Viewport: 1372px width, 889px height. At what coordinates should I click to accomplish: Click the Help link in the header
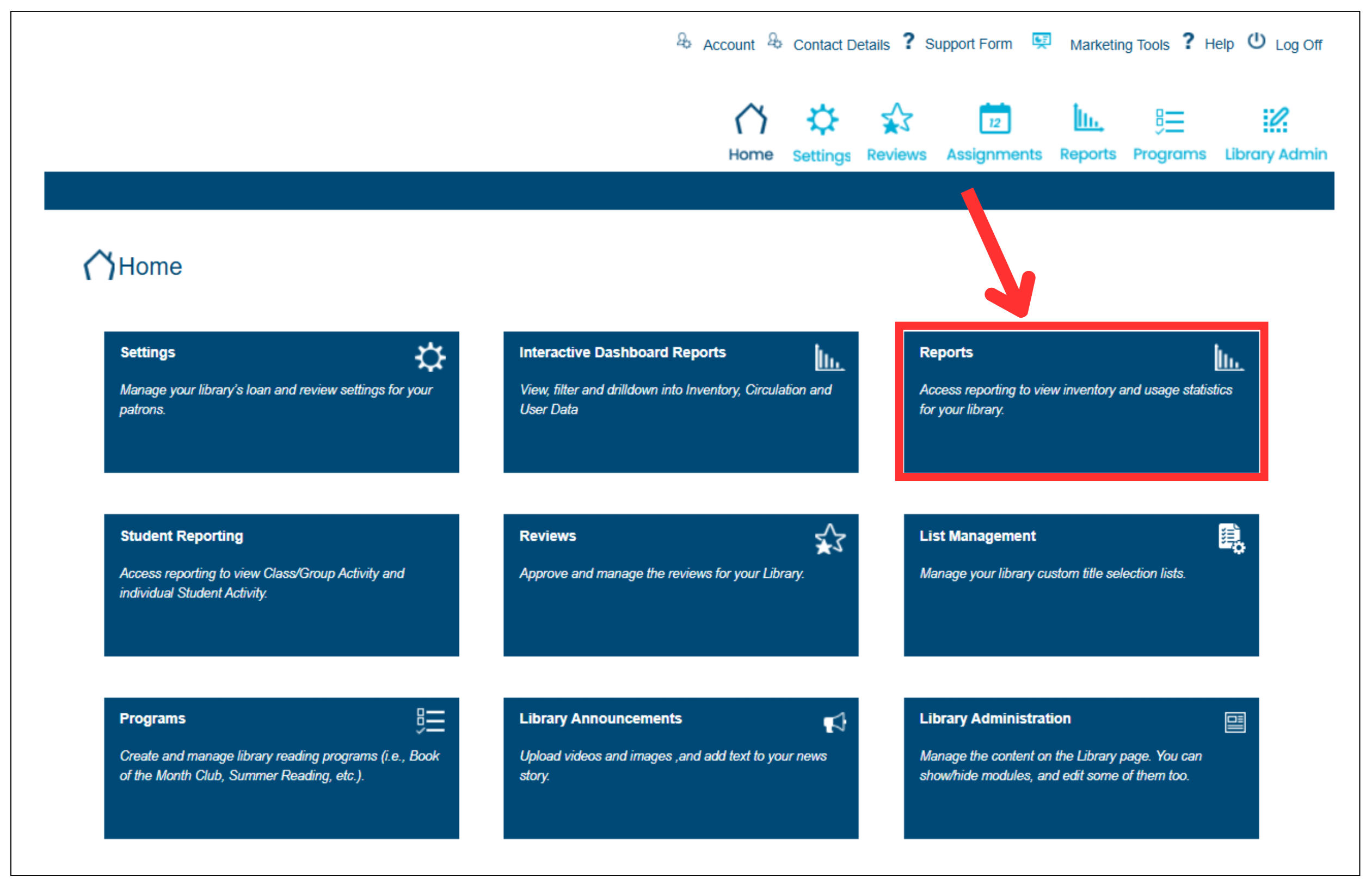pos(1219,45)
